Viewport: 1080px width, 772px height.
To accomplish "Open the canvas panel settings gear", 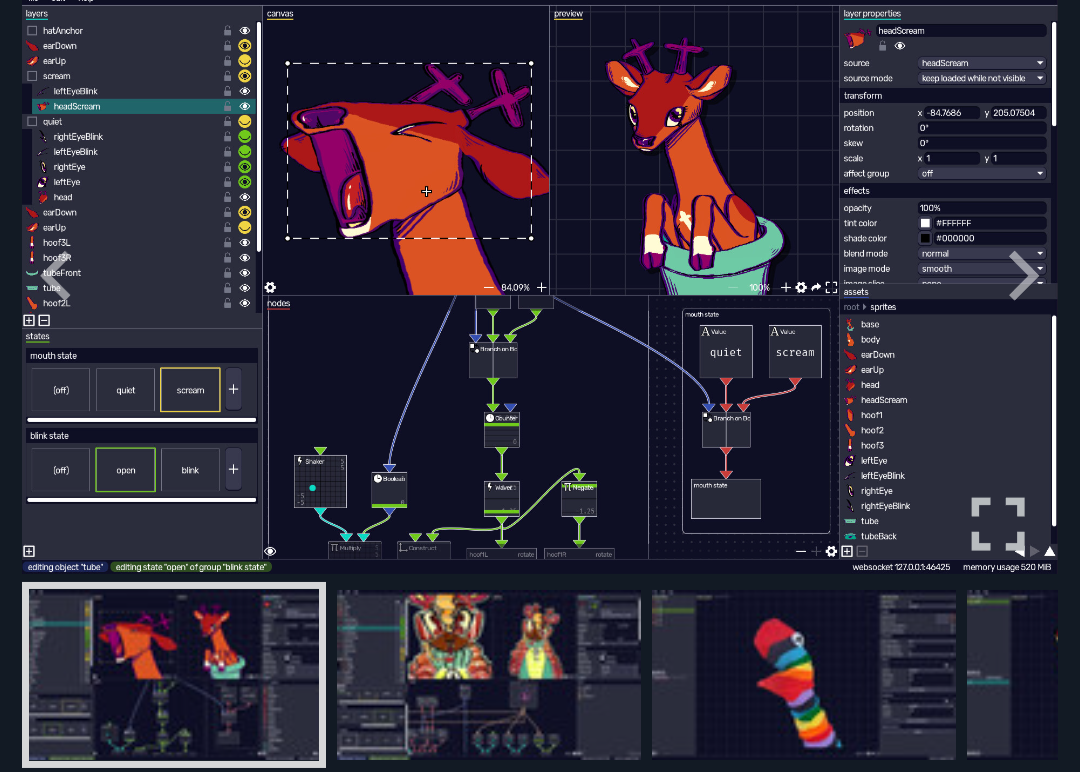I will pos(270,287).
